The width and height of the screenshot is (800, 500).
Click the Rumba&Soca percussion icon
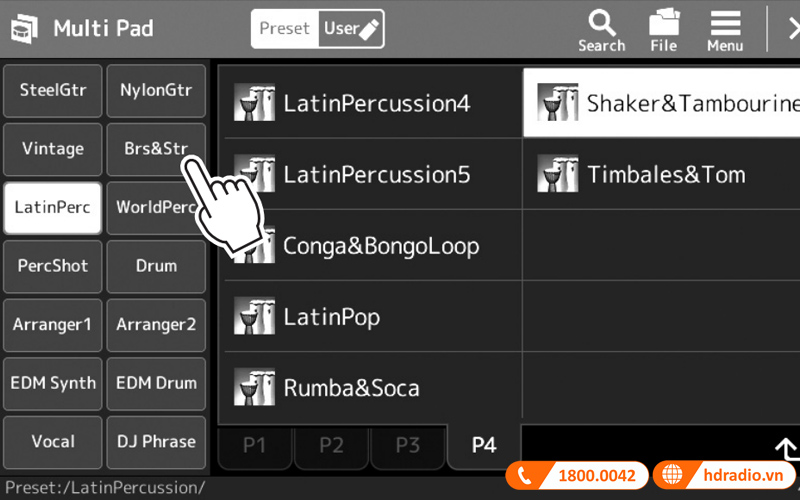254,388
